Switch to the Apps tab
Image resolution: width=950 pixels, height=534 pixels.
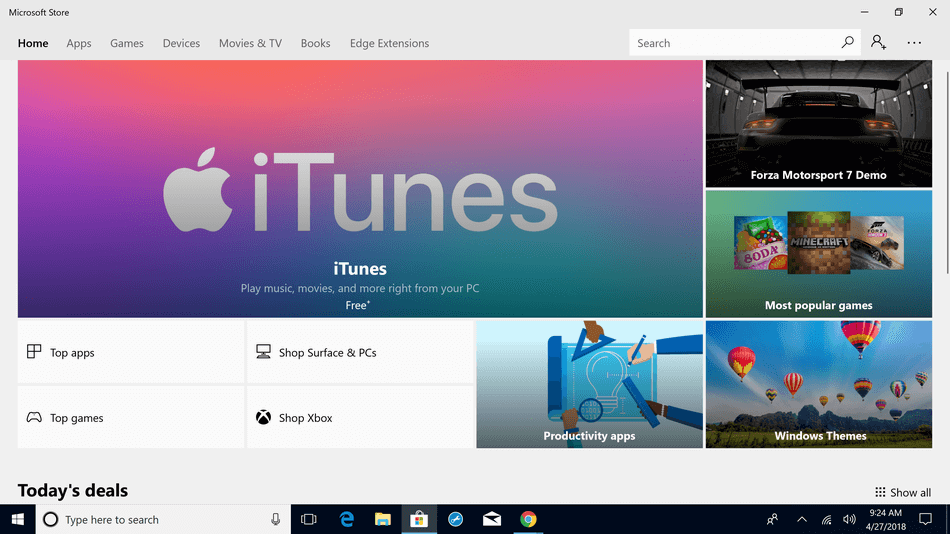click(x=79, y=43)
